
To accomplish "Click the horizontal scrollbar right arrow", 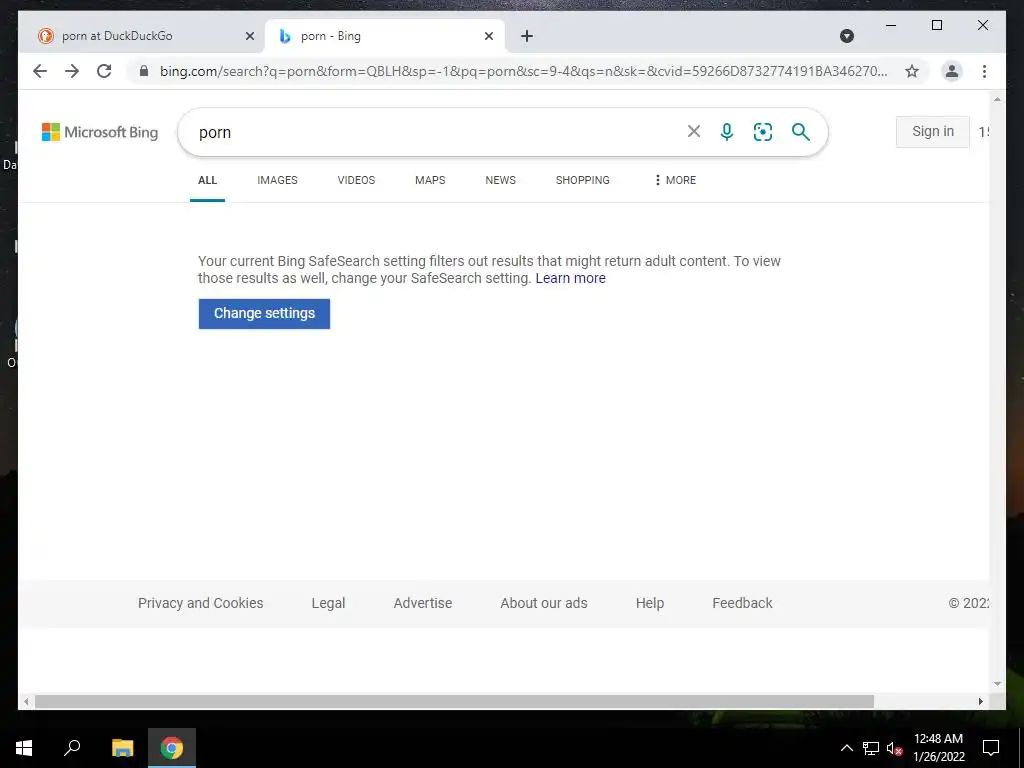I will click(980, 701).
